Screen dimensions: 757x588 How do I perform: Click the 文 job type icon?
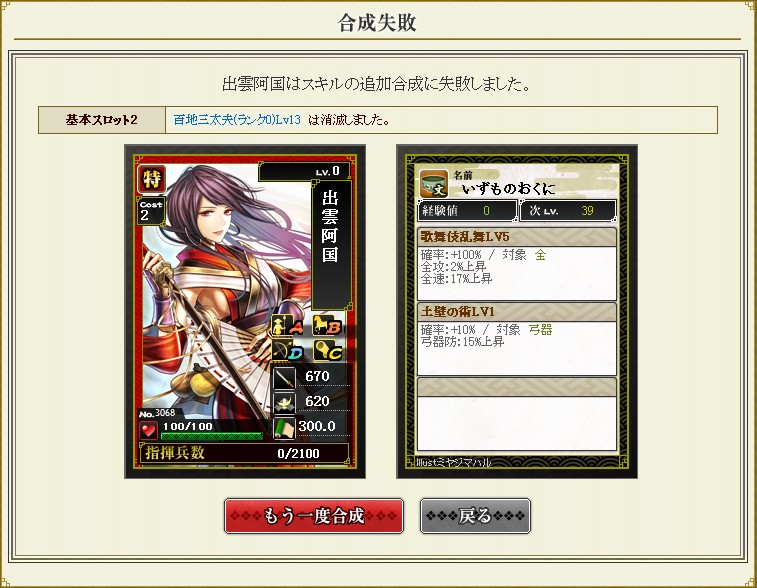point(434,184)
